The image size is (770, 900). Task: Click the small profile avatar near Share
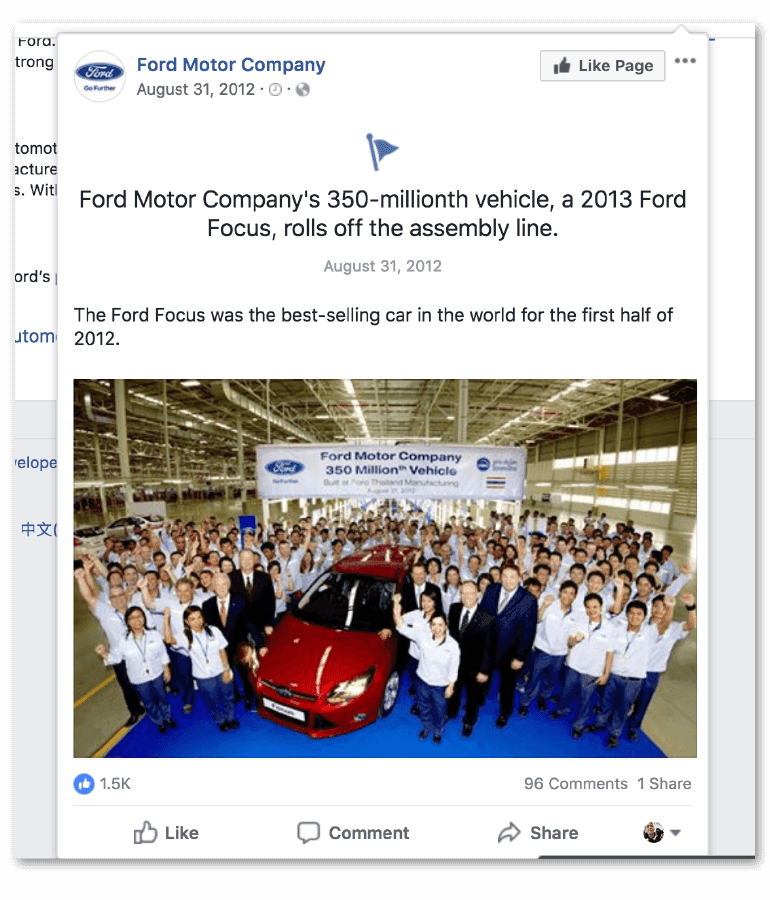[653, 832]
